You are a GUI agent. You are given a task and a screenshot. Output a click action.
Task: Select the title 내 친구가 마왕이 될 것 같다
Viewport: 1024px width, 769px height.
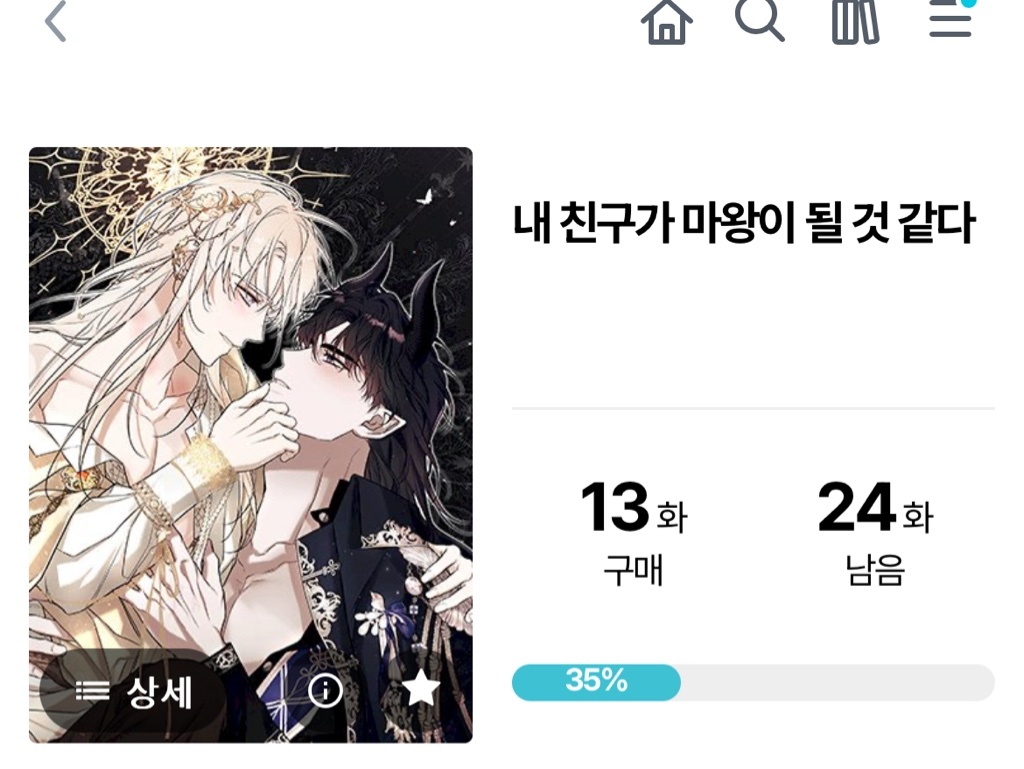[x=744, y=223]
